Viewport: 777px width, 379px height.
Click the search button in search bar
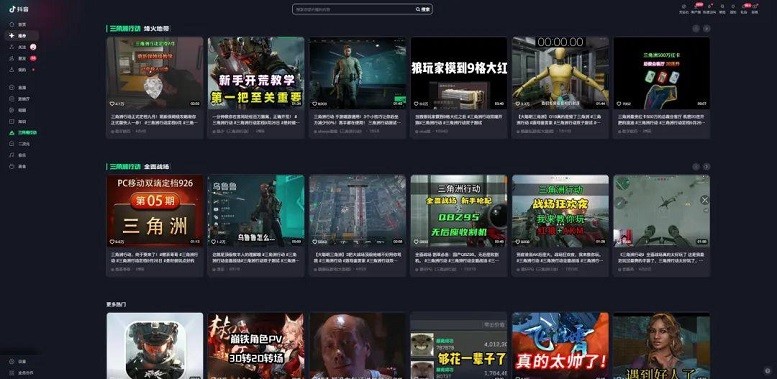point(423,9)
